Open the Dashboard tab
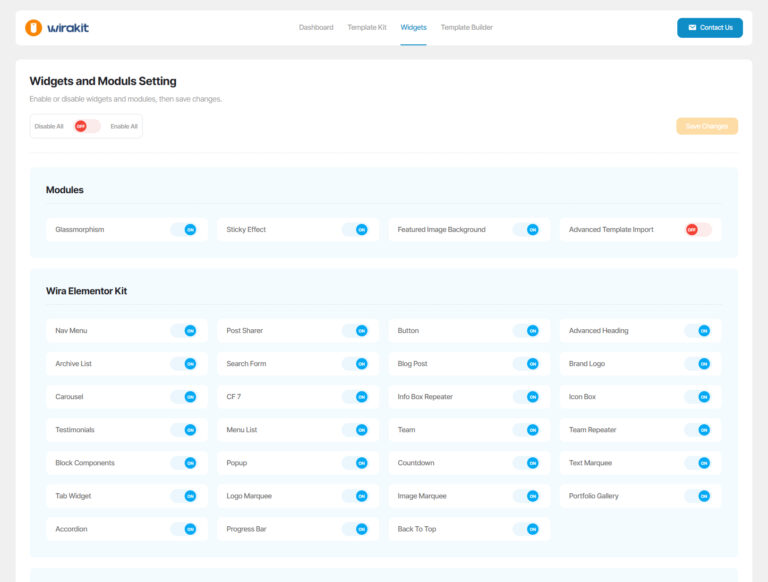 (x=316, y=27)
